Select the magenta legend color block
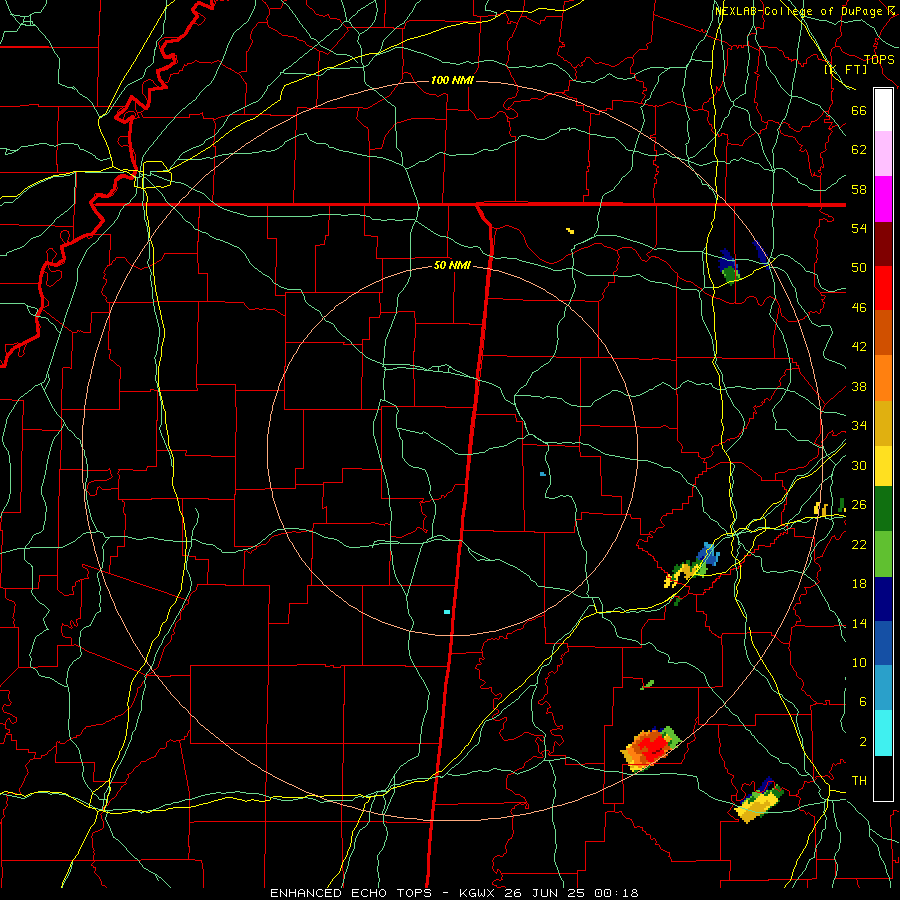 click(883, 199)
